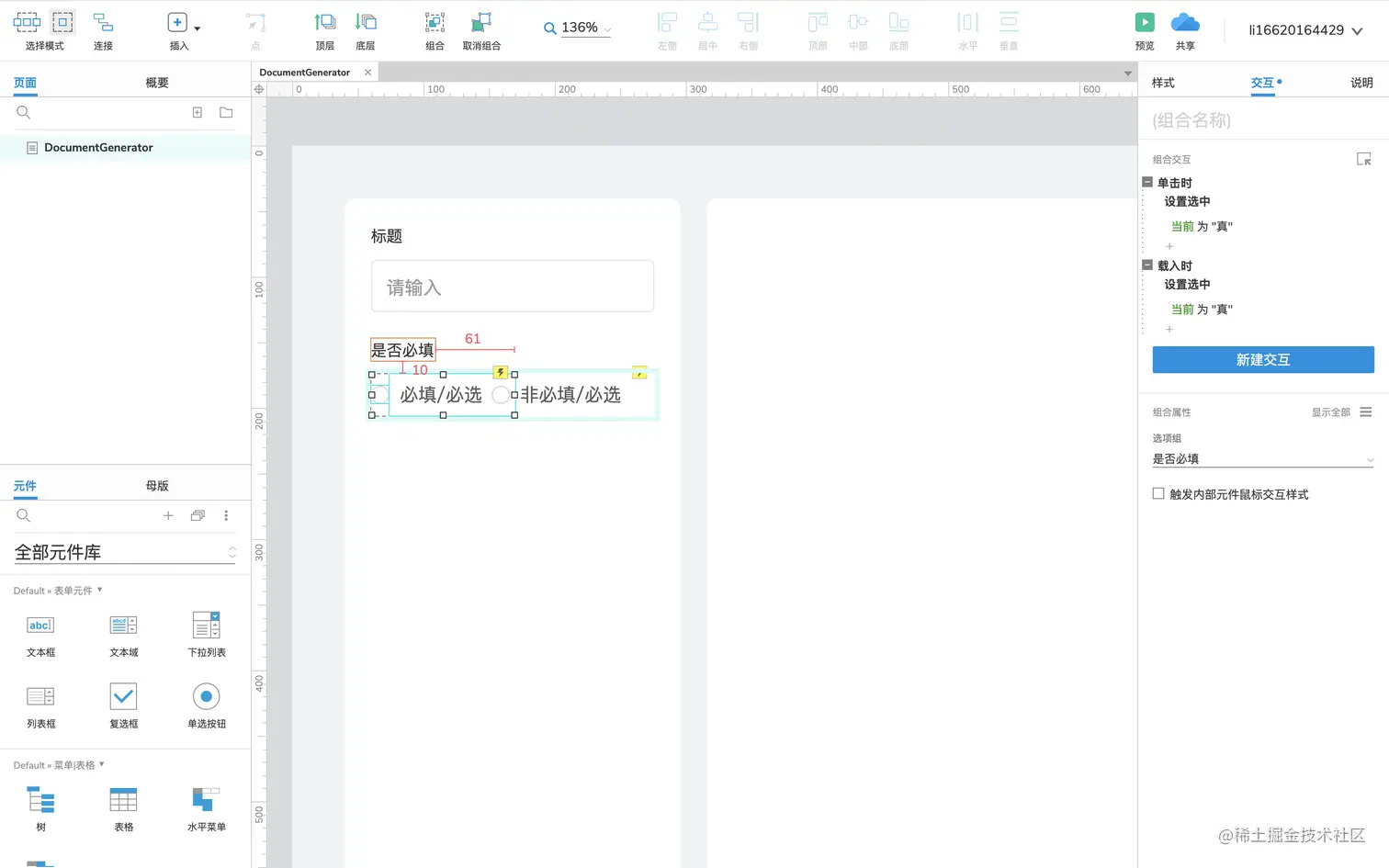Click the 底层 send-to-back icon
Screen dimensions: 1389x868
point(366,22)
